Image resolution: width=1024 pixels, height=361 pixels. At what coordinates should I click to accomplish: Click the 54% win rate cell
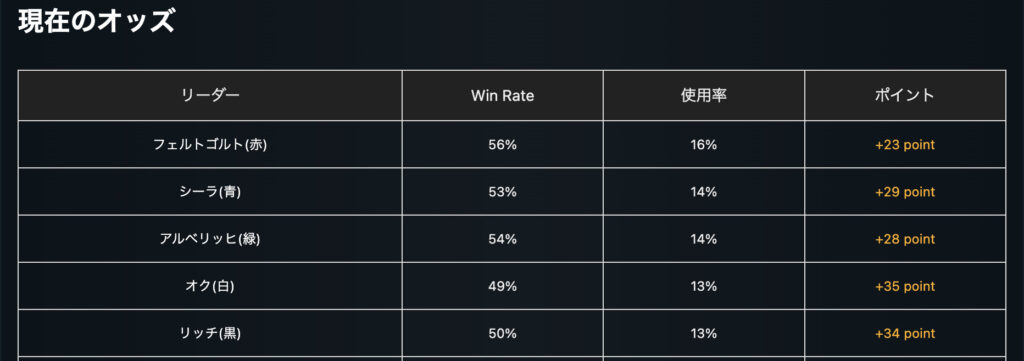point(503,239)
